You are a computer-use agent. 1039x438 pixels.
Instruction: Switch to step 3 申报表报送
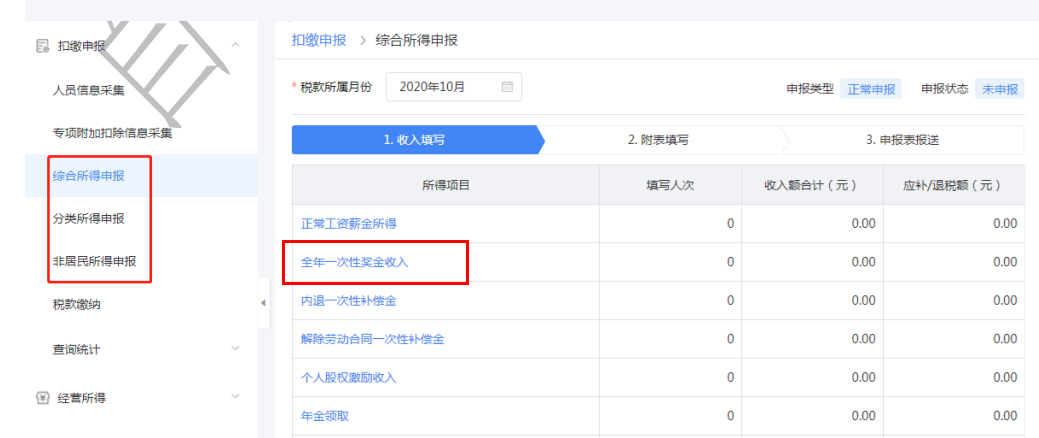[x=902, y=140]
